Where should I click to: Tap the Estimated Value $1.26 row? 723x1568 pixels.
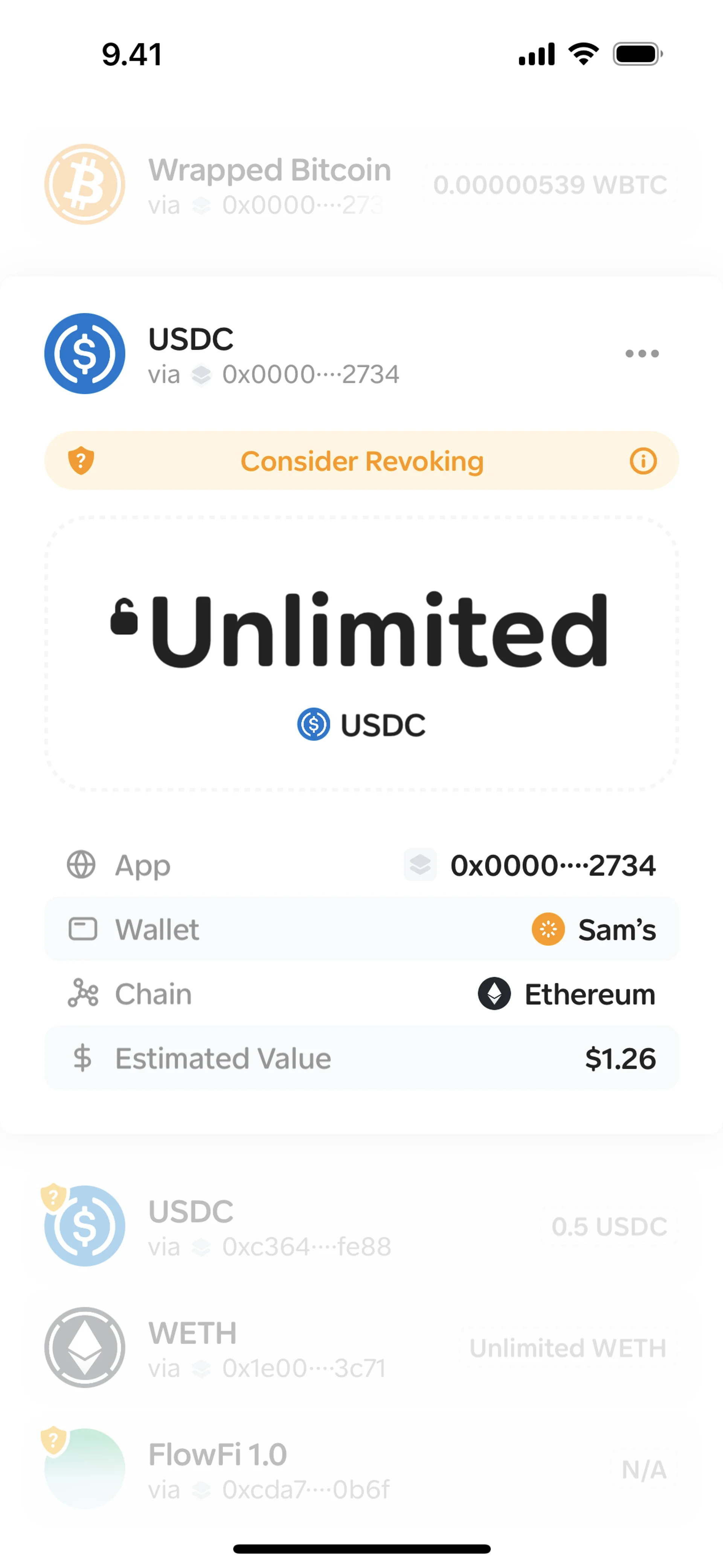coord(361,1059)
